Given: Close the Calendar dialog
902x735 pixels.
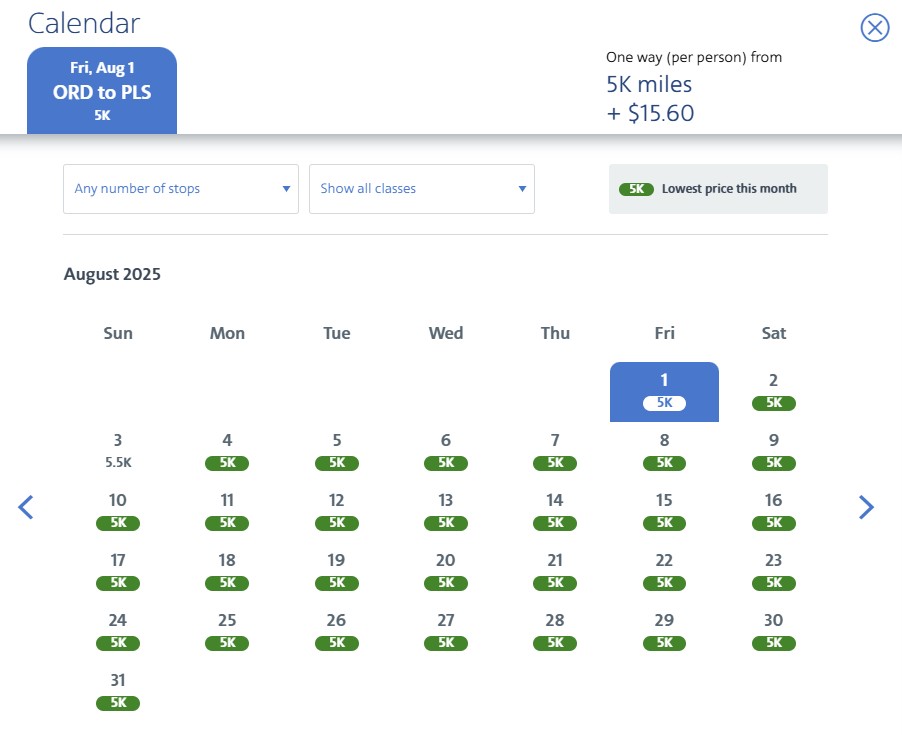Looking at the screenshot, I should pos(874,28).
